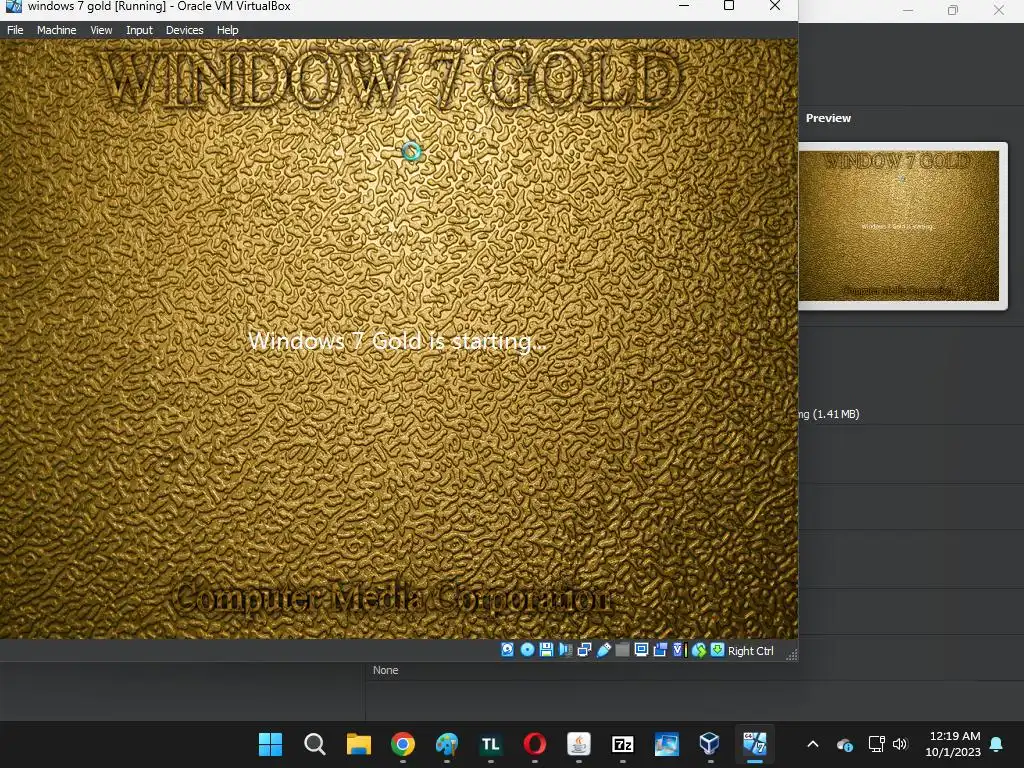Click the mouse integration status icon
This screenshot has width=1024, height=768.
click(699, 650)
